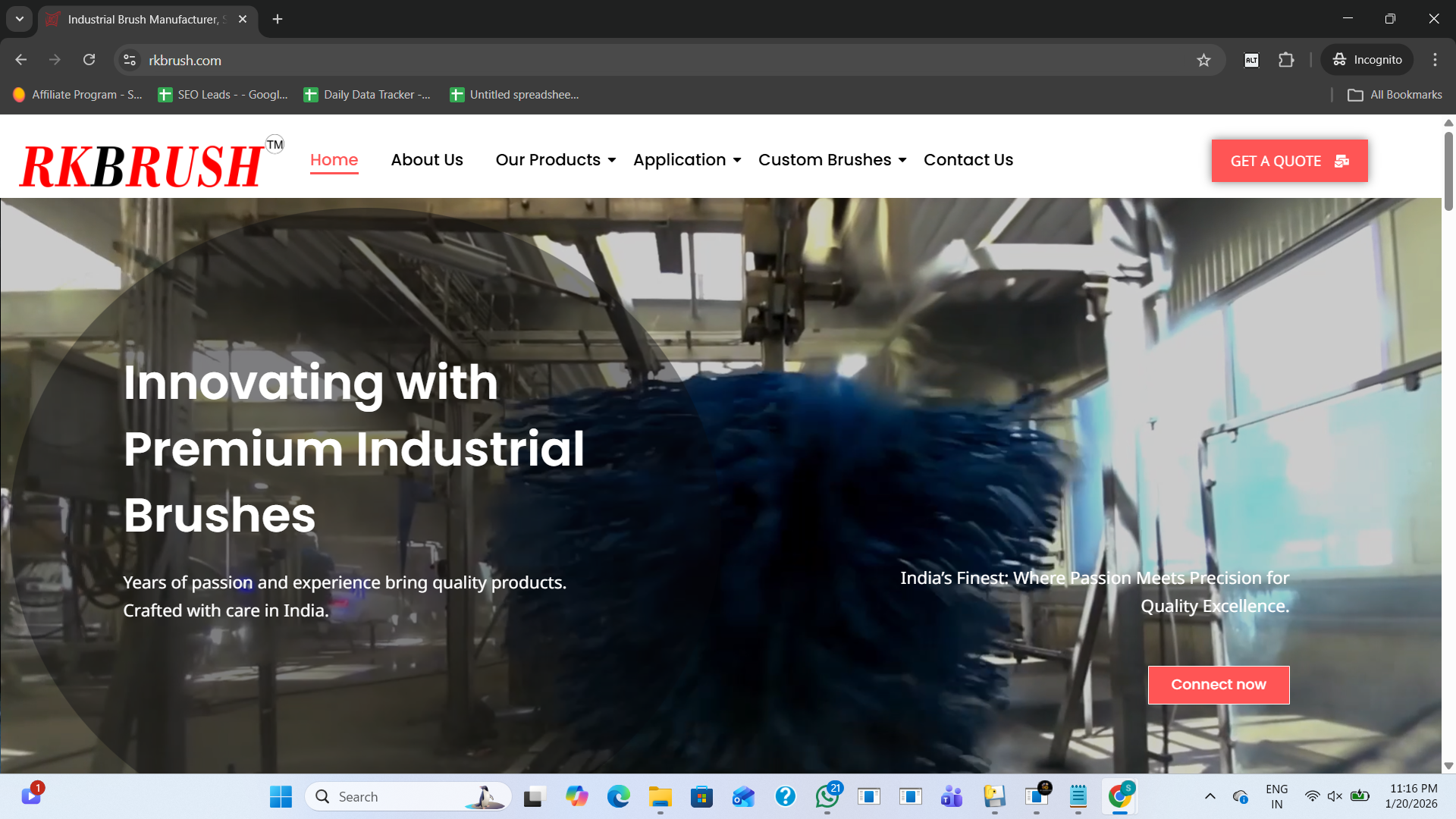Bookmark this page with the star icon
The image size is (1456, 819).
pyautogui.click(x=1204, y=60)
